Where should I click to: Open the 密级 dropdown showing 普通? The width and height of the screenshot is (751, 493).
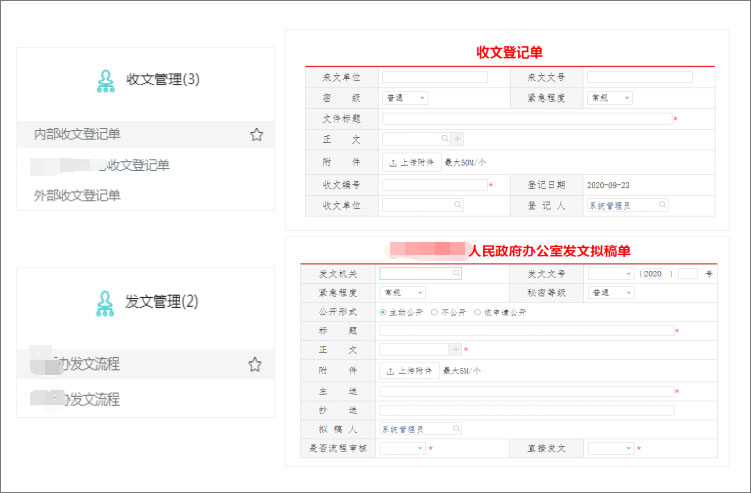tap(405, 98)
